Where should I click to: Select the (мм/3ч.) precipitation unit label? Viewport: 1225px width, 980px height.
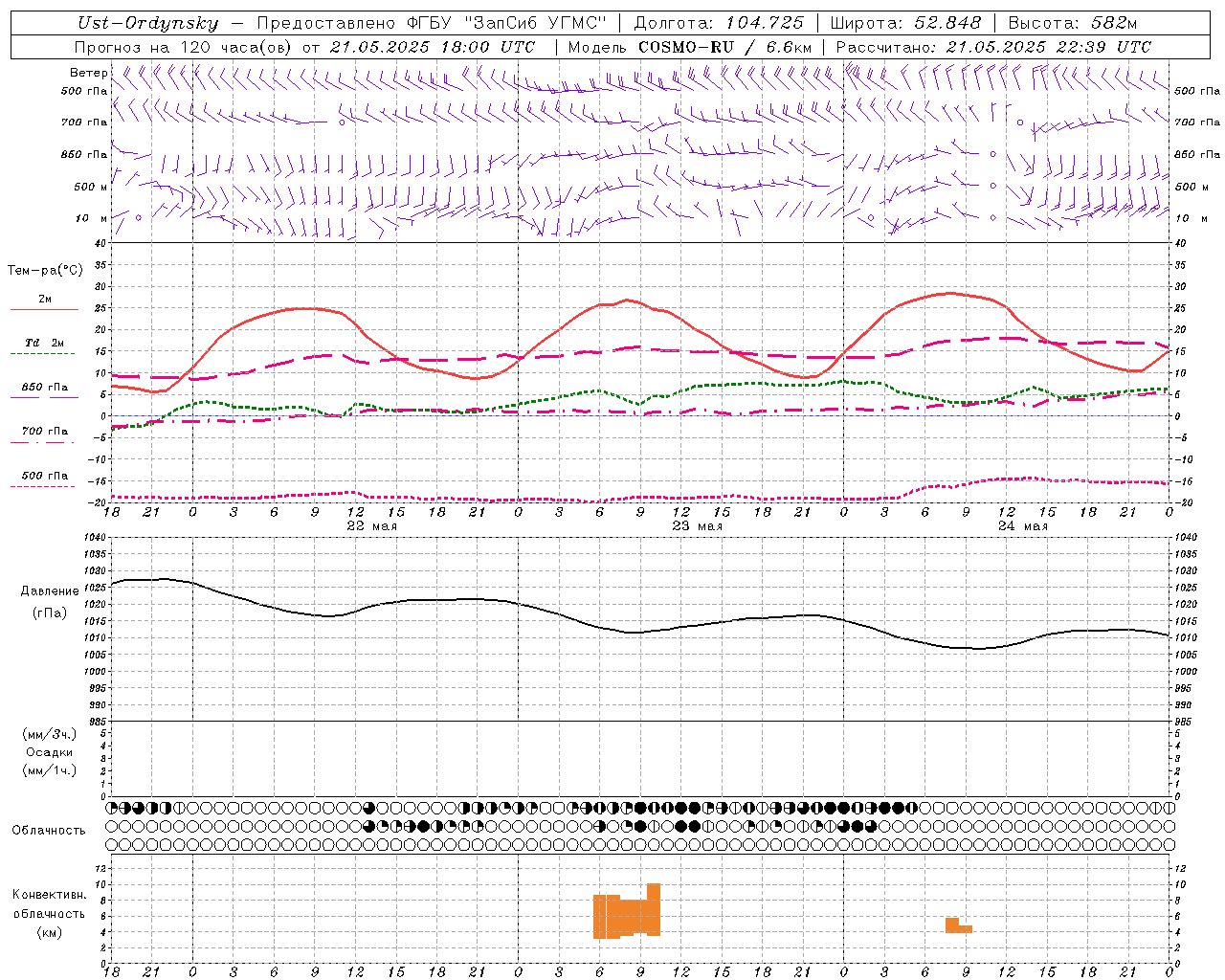(50, 735)
